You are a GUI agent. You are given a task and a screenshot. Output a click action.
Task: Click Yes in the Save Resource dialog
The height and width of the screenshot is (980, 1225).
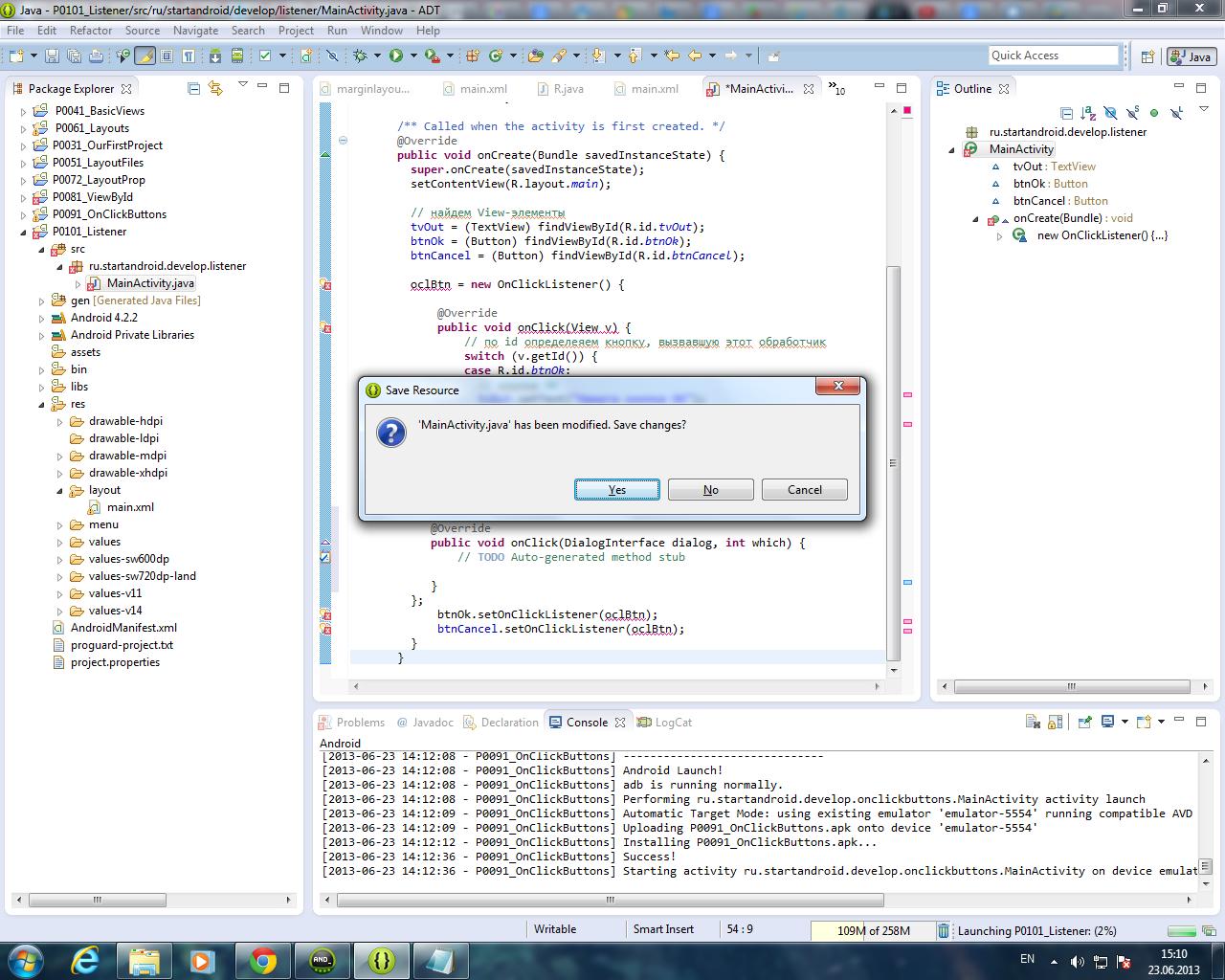click(x=617, y=489)
